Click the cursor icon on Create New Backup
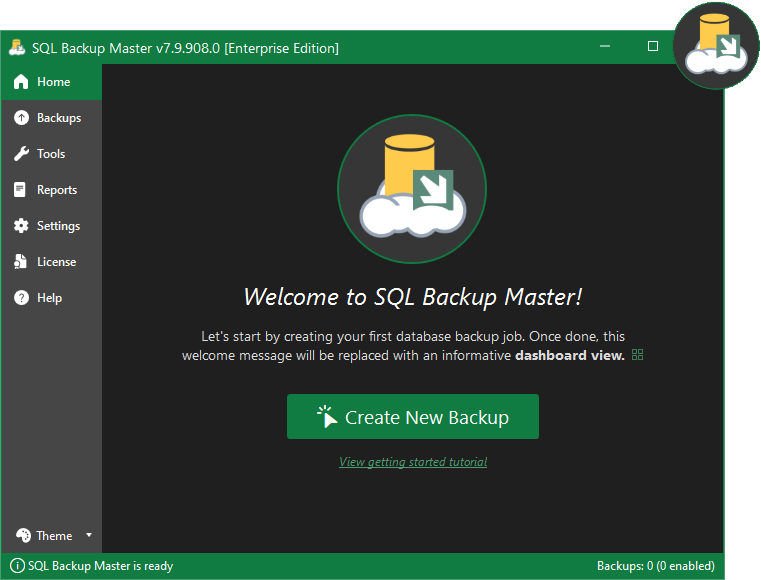 pos(327,416)
